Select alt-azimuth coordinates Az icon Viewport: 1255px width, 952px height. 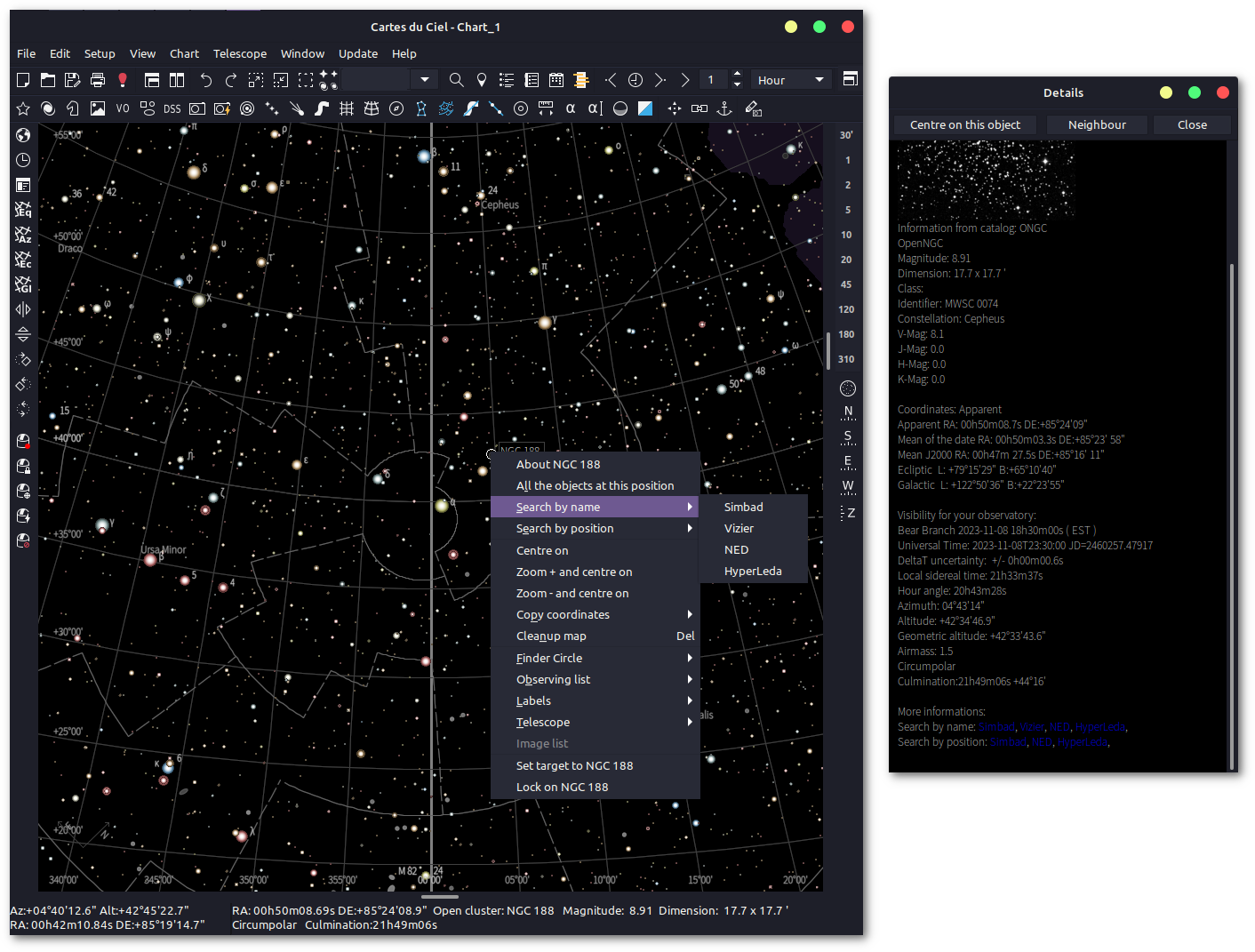click(23, 235)
